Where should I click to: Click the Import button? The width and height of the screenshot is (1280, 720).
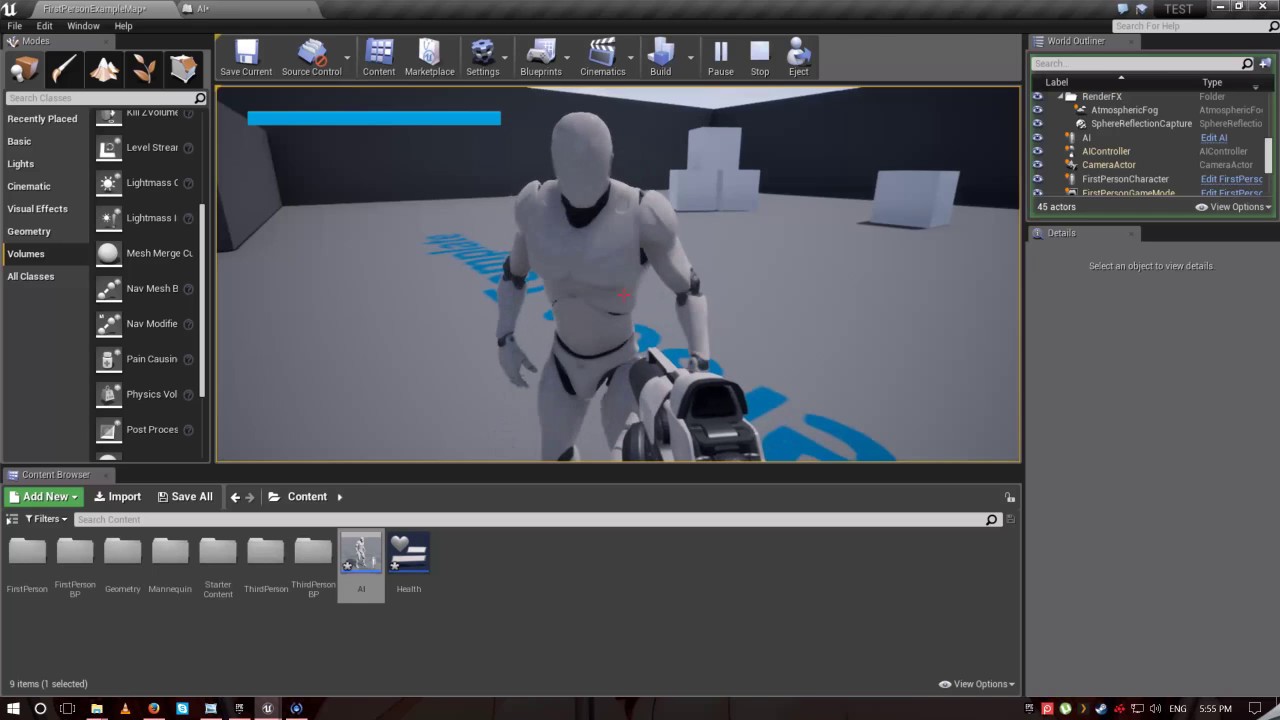(117, 497)
